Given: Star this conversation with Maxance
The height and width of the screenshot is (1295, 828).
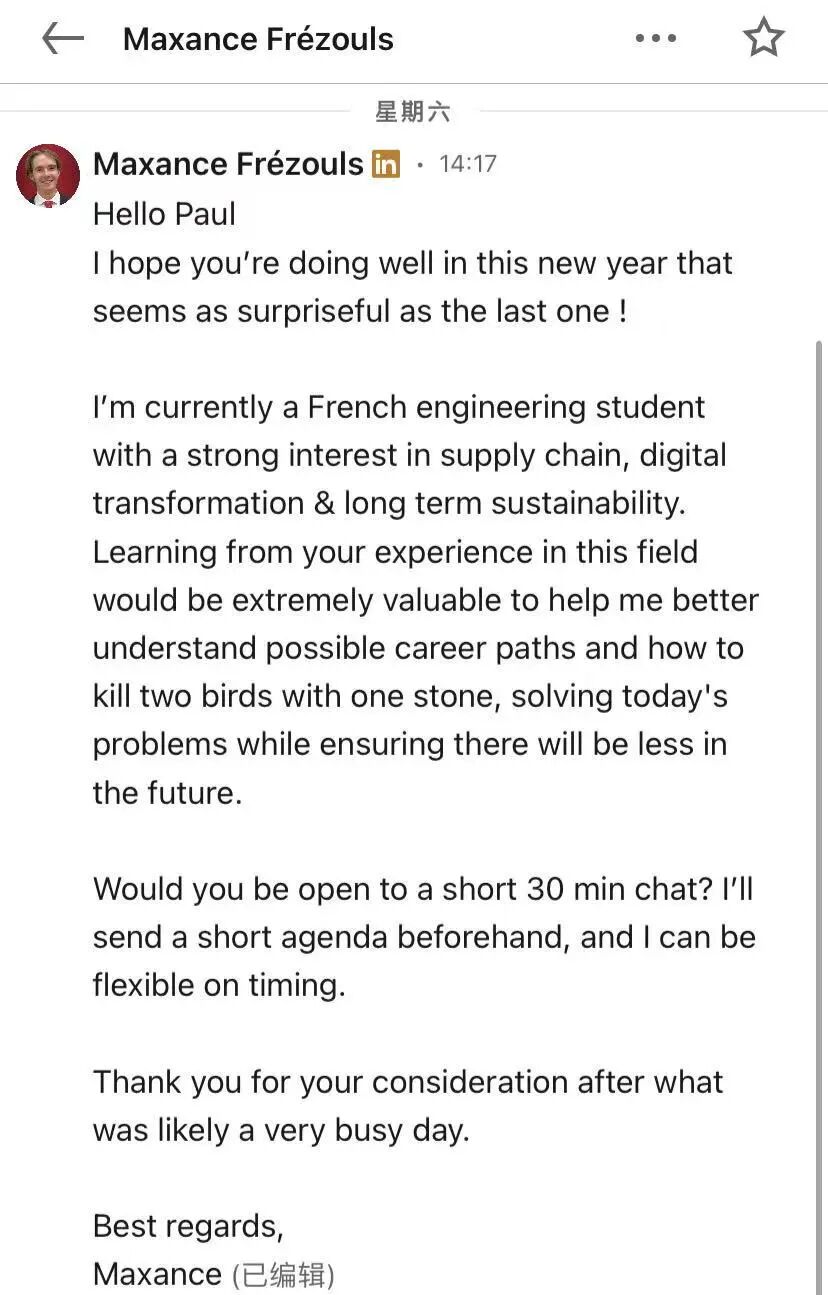Looking at the screenshot, I should (x=764, y=39).
